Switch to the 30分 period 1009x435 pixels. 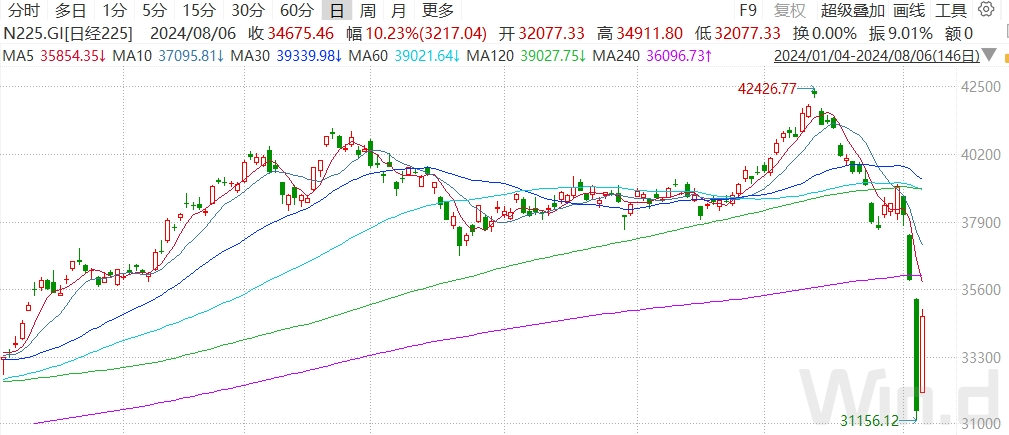click(x=247, y=11)
